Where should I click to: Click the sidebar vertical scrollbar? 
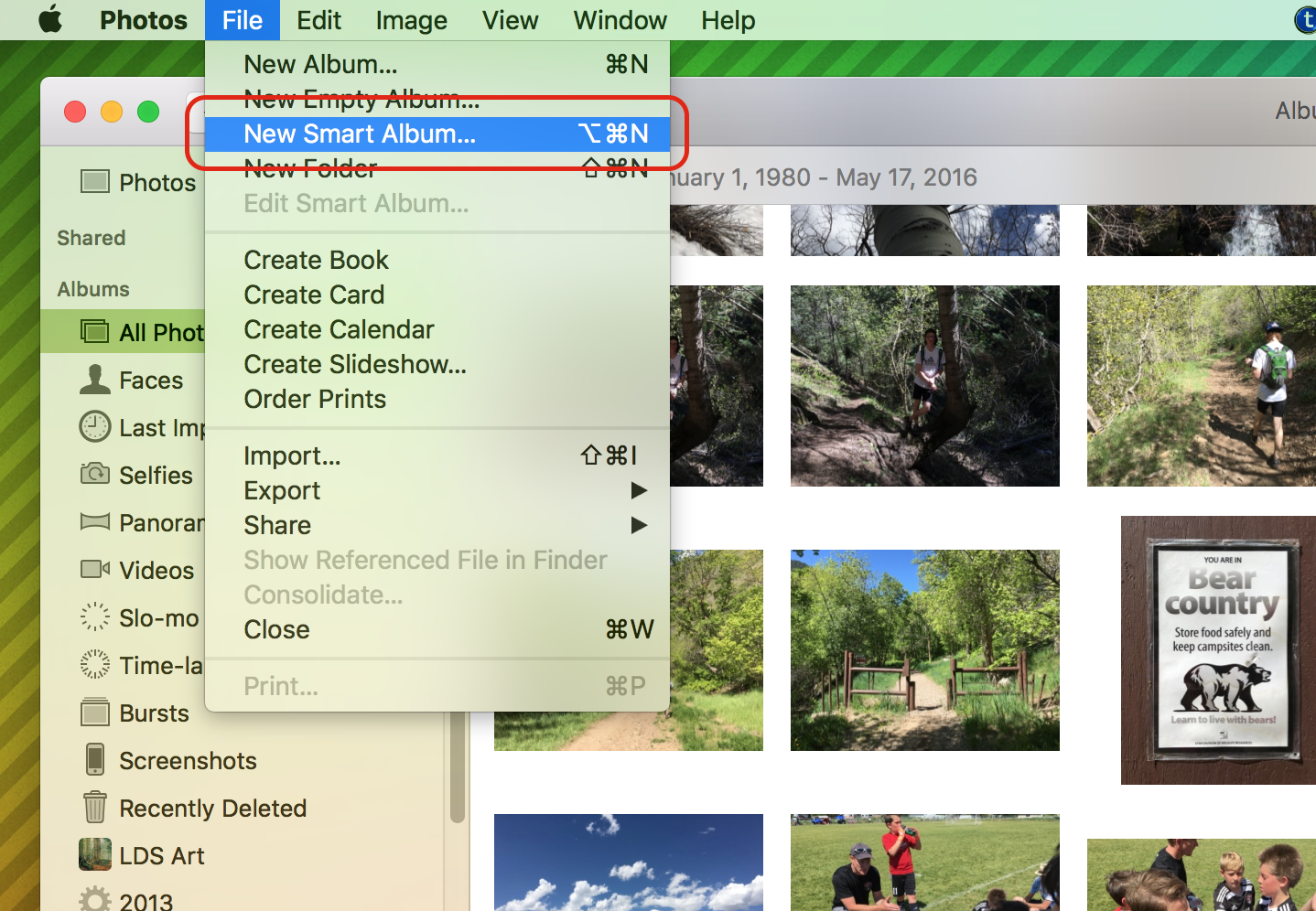(x=457, y=766)
